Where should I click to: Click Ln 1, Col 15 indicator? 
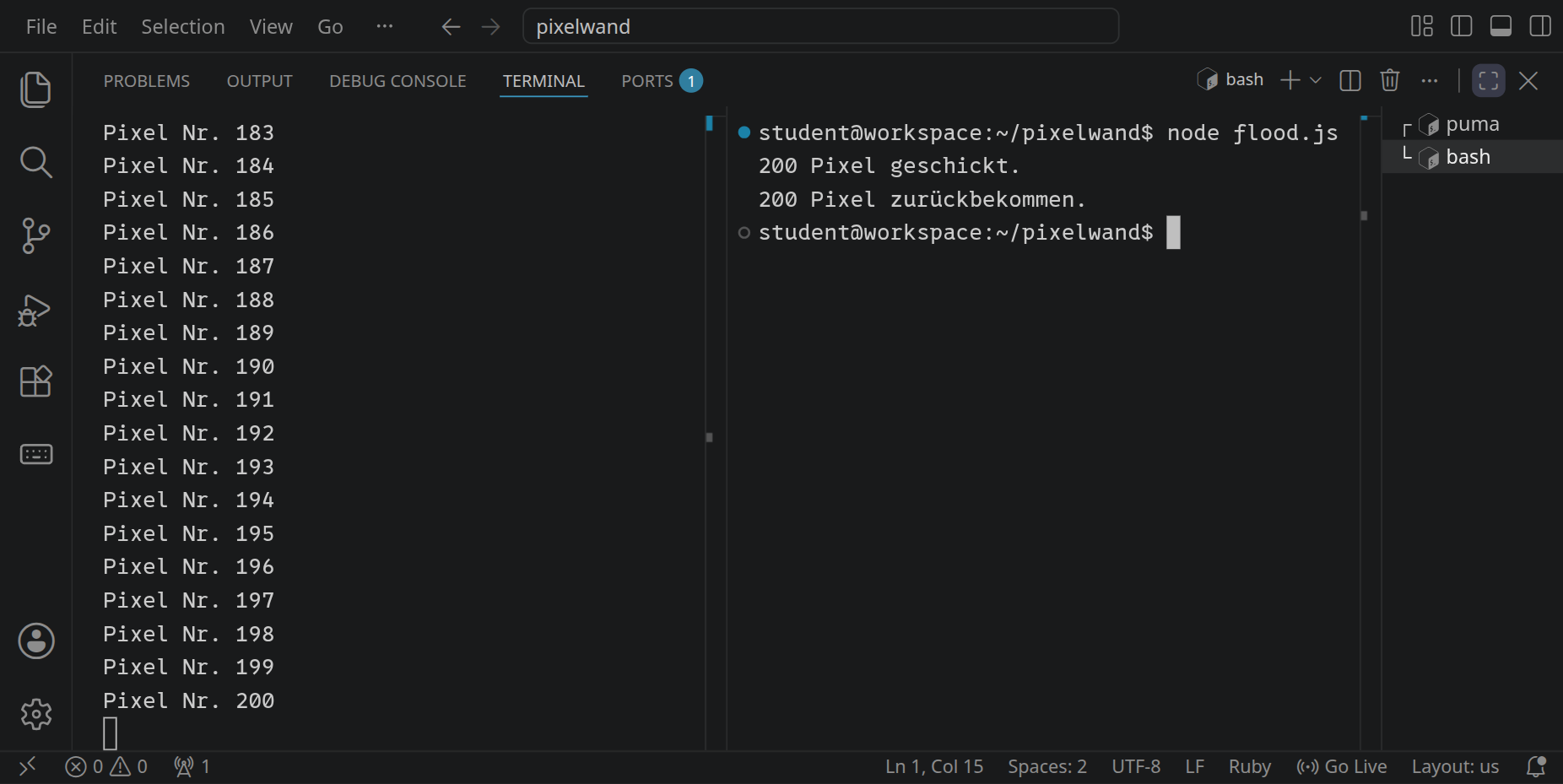934,766
